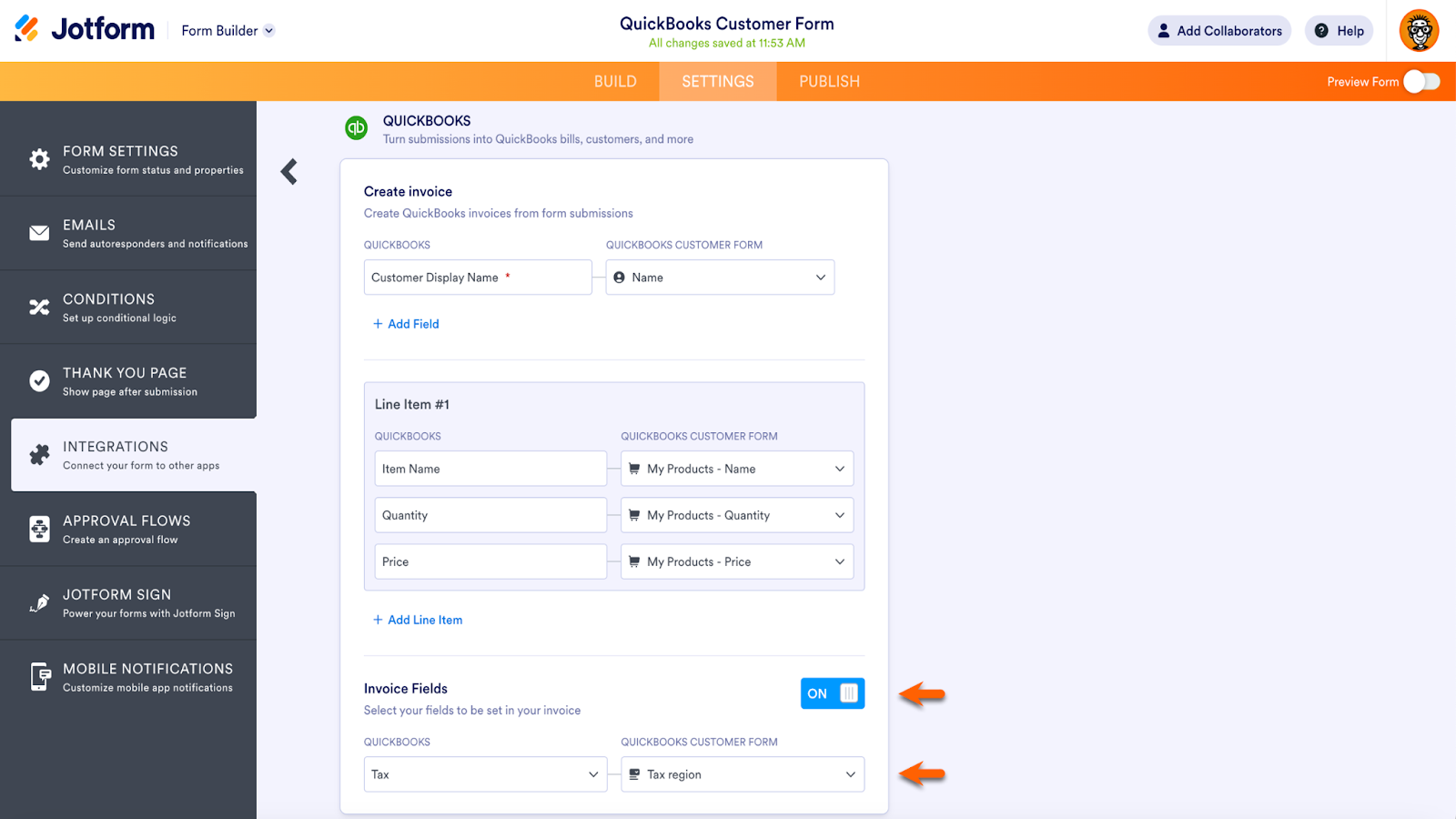Expand the Name field mapping dropdown
The image size is (1456, 819).
720,278
